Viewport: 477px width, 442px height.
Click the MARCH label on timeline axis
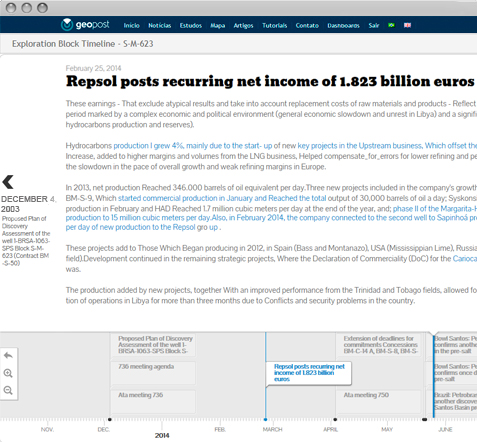pyautogui.click(x=272, y=429)
